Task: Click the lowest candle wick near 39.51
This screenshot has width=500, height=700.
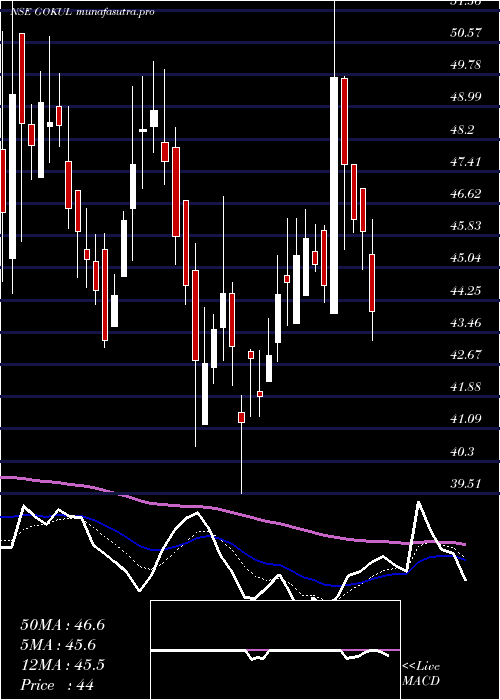Action: tap(242, 460)
